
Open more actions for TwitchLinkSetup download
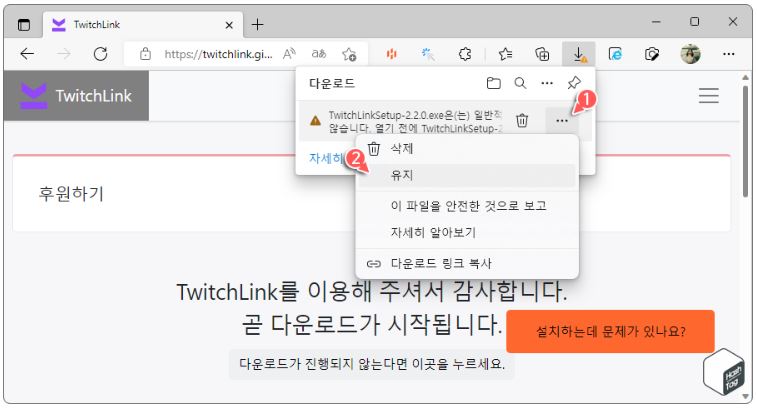(562, 120)
